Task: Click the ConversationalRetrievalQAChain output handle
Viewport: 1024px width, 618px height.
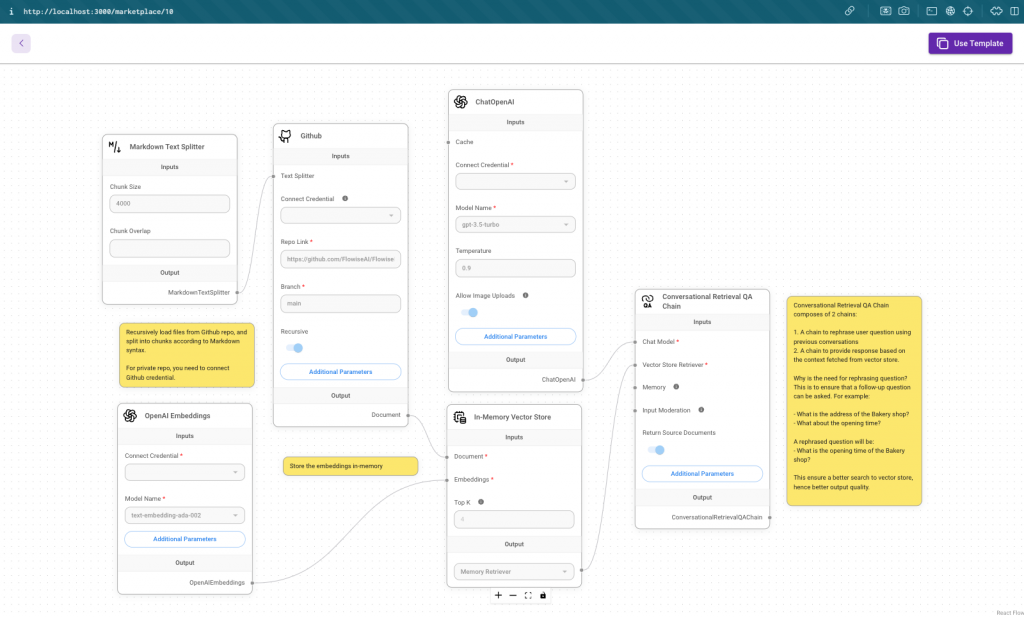Action: click(769, 517)
